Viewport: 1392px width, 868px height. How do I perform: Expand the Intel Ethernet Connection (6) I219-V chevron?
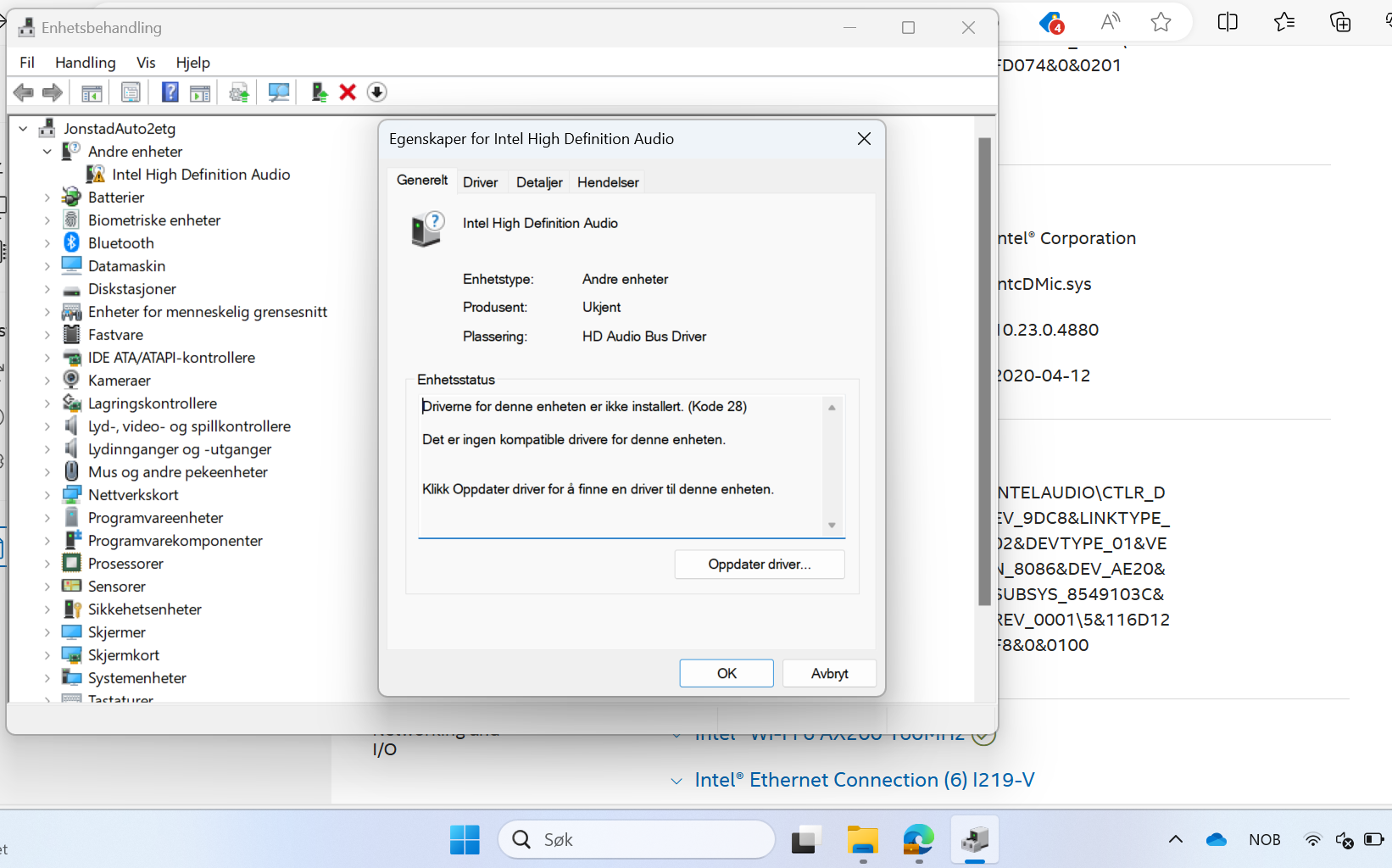(676, 781)
